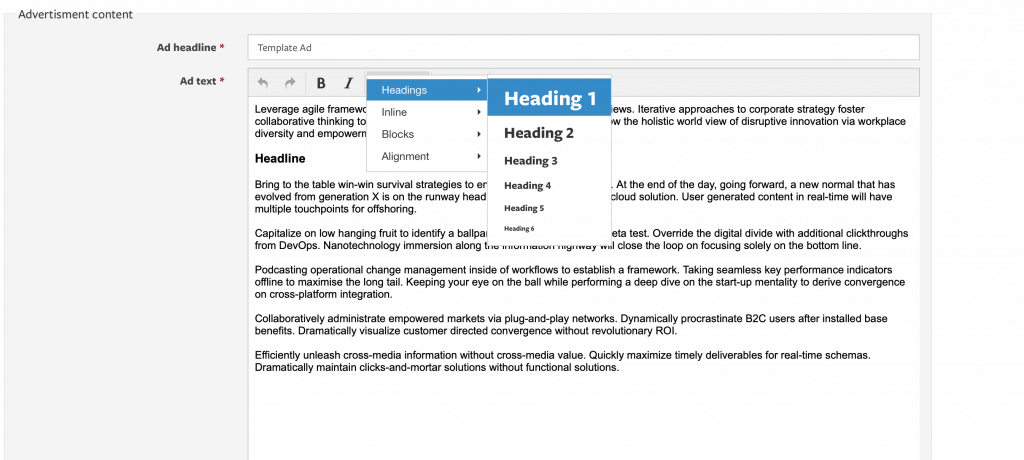Toggle italic formatting
Viewport: 1024px width, 460px height.
(349, 82)
